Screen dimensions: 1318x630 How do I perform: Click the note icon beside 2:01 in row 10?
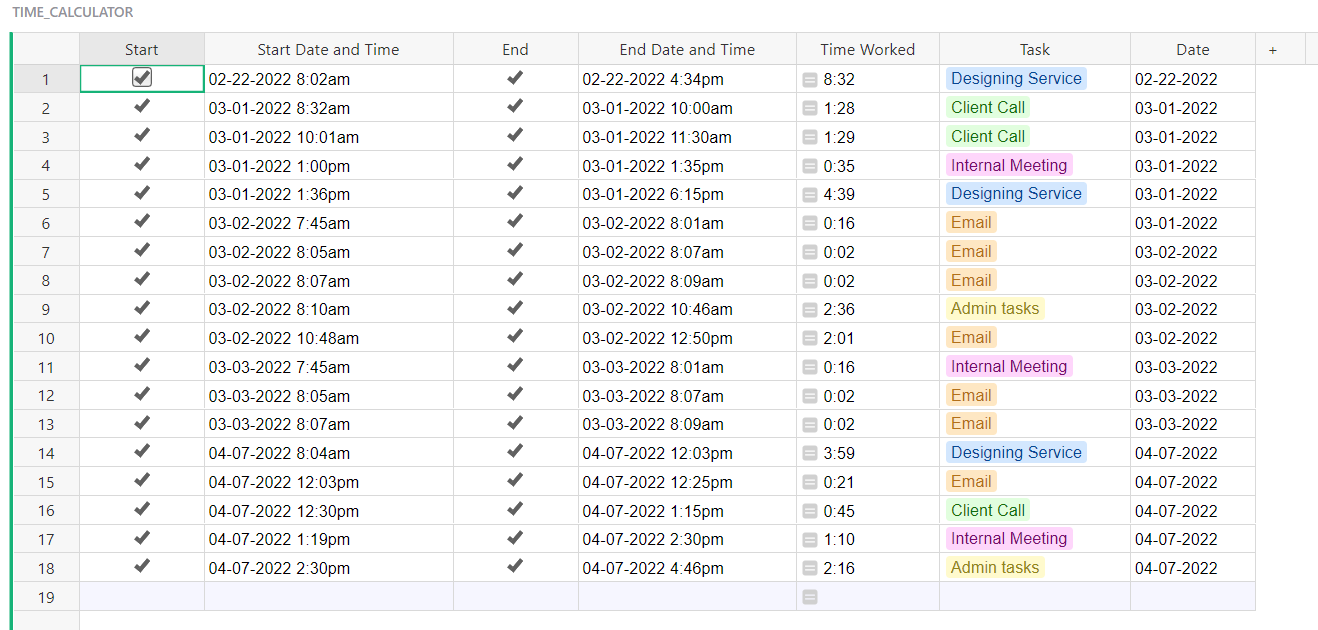tap(808, 338)
